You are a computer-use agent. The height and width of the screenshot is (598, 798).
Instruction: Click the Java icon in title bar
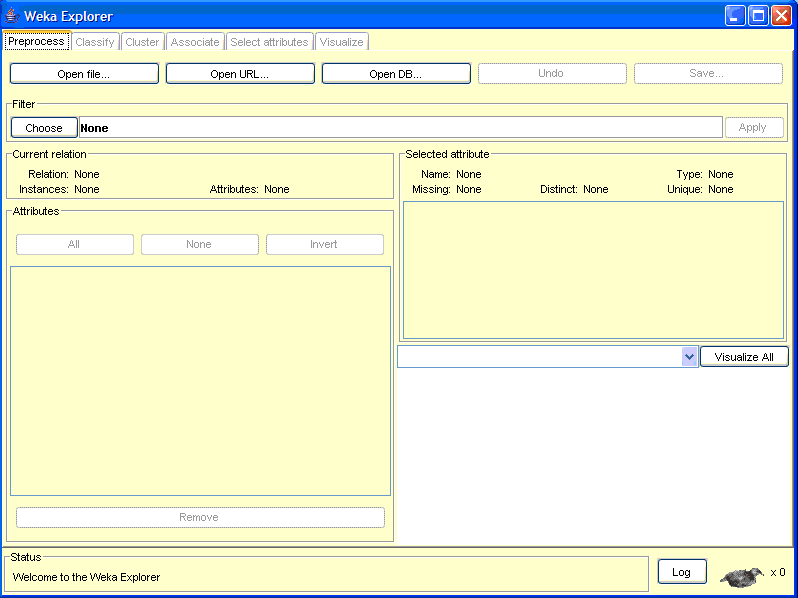(12, 16)
